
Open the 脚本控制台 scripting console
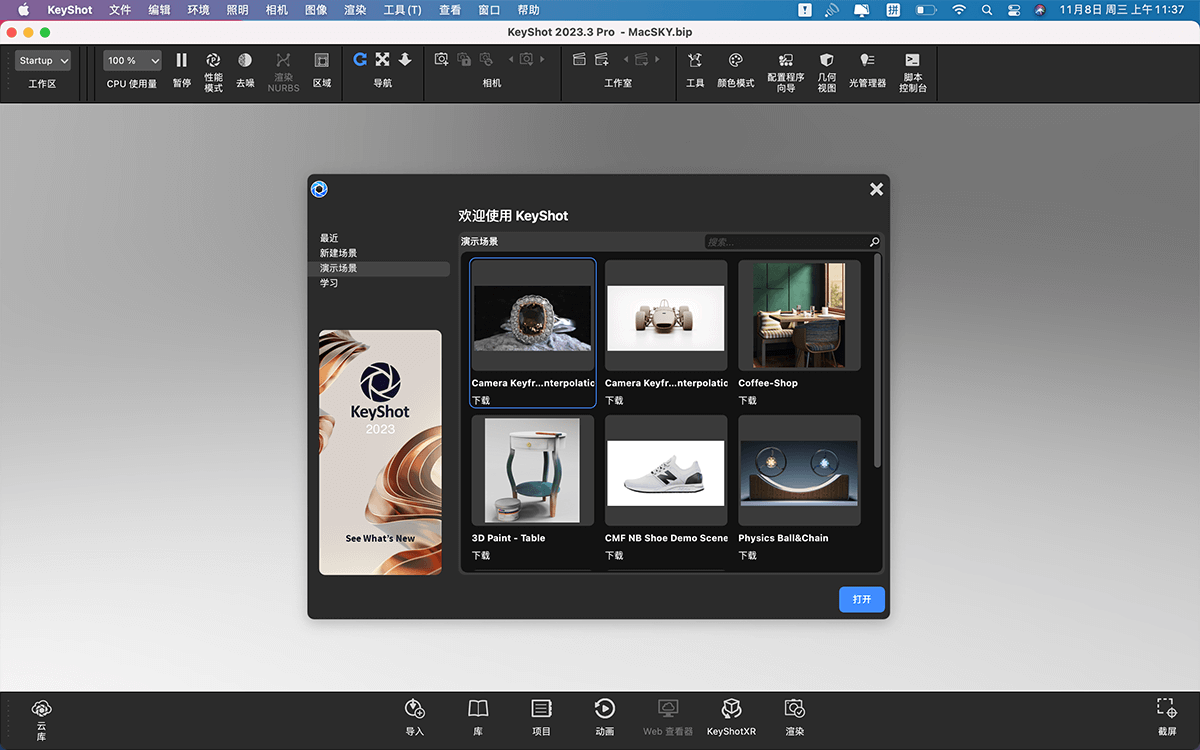(x=912, y=61)
